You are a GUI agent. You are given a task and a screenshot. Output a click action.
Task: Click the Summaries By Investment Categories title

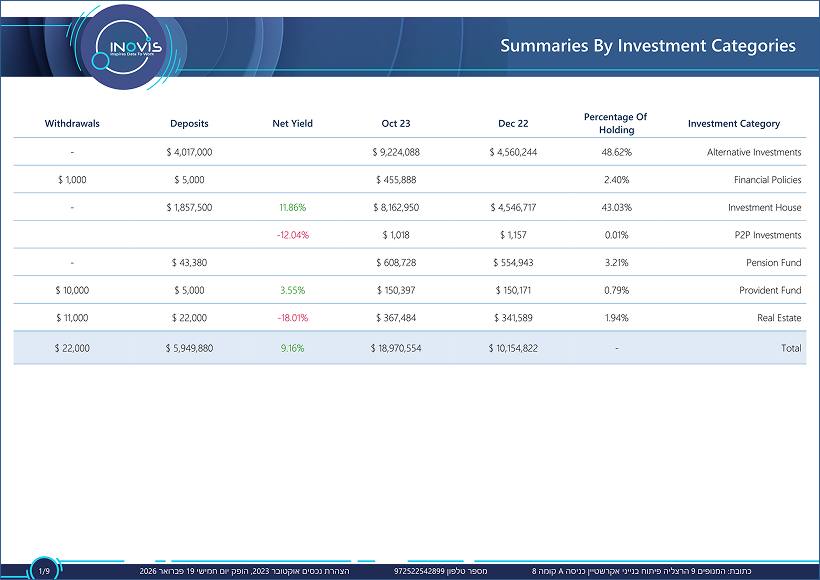647,46
